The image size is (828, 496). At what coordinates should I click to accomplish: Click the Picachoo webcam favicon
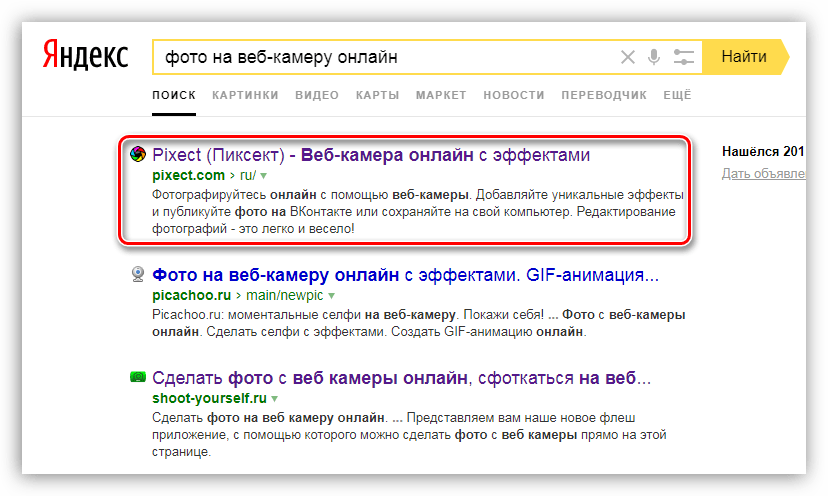[x=138, y=274]
